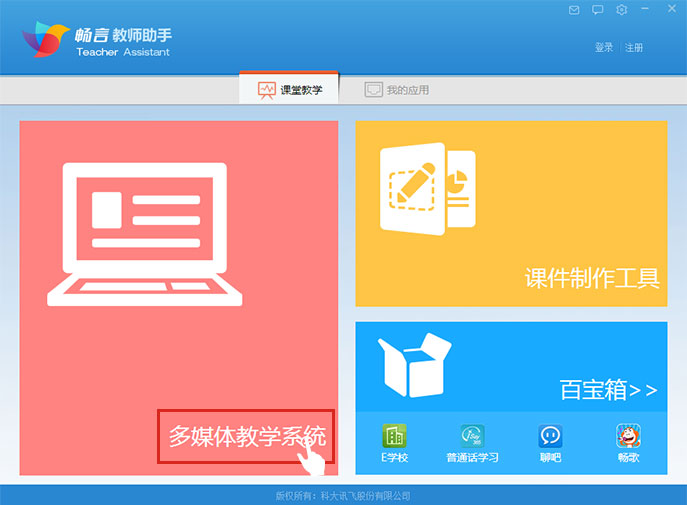Screen dimensions: 687x505
Task: Minimize the Teacher Assistant window
Action: [645, 9]
